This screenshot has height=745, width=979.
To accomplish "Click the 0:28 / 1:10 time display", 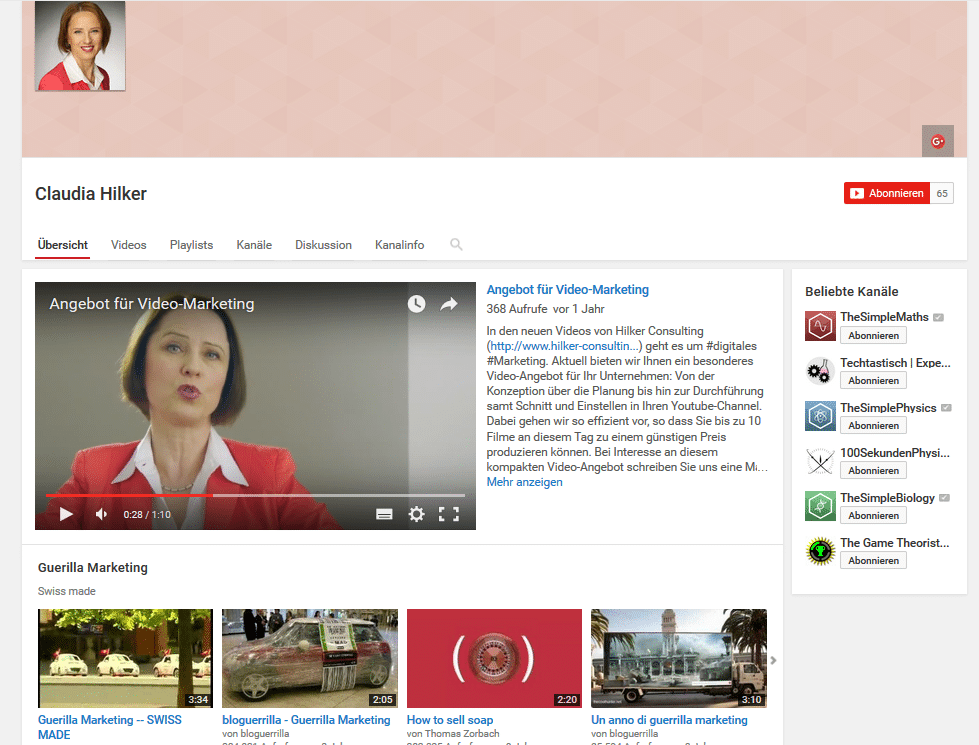I will pyautogui.click(x=147, y=515).
